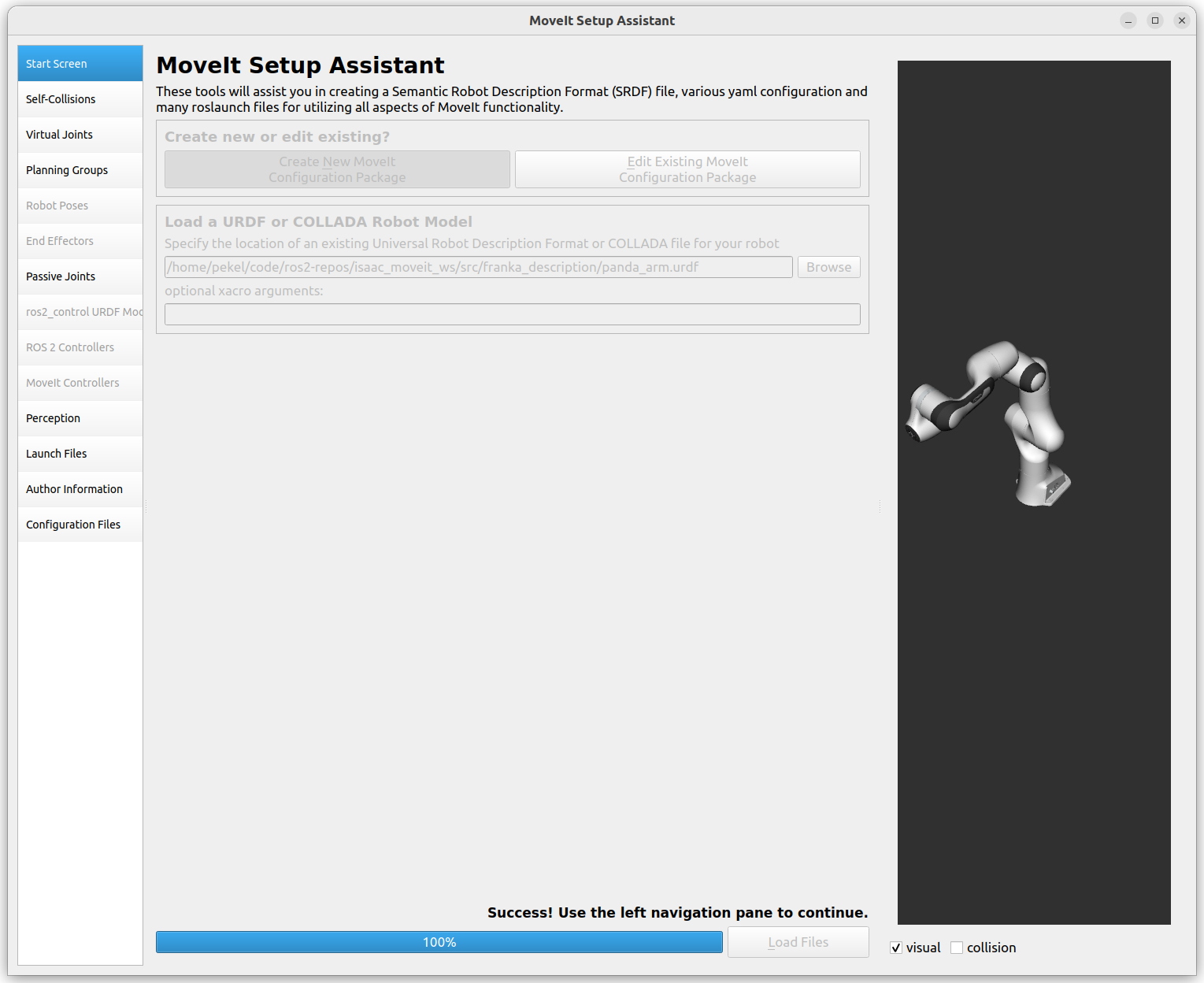This screenshot has height=983, width=1204.
Task: Open the Perception section
Action: [x=80, y=418]
